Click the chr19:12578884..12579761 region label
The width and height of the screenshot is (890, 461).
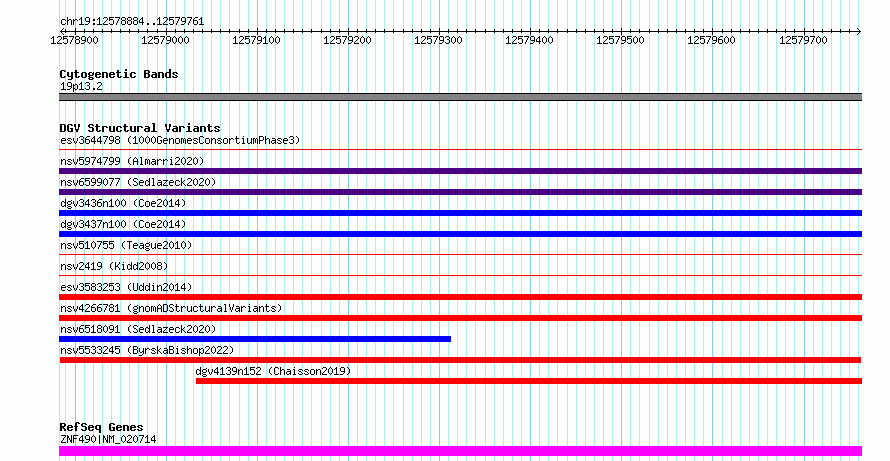[x=132, y=21]
